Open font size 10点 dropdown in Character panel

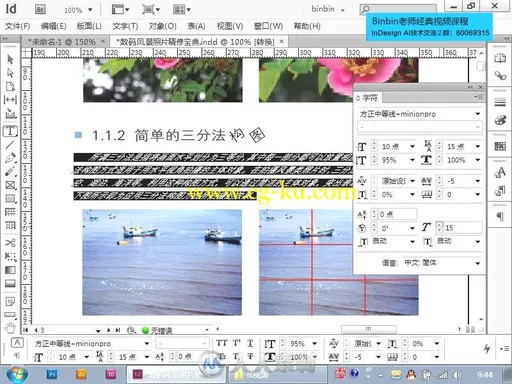pyautogui.click(x=413, y=146)
